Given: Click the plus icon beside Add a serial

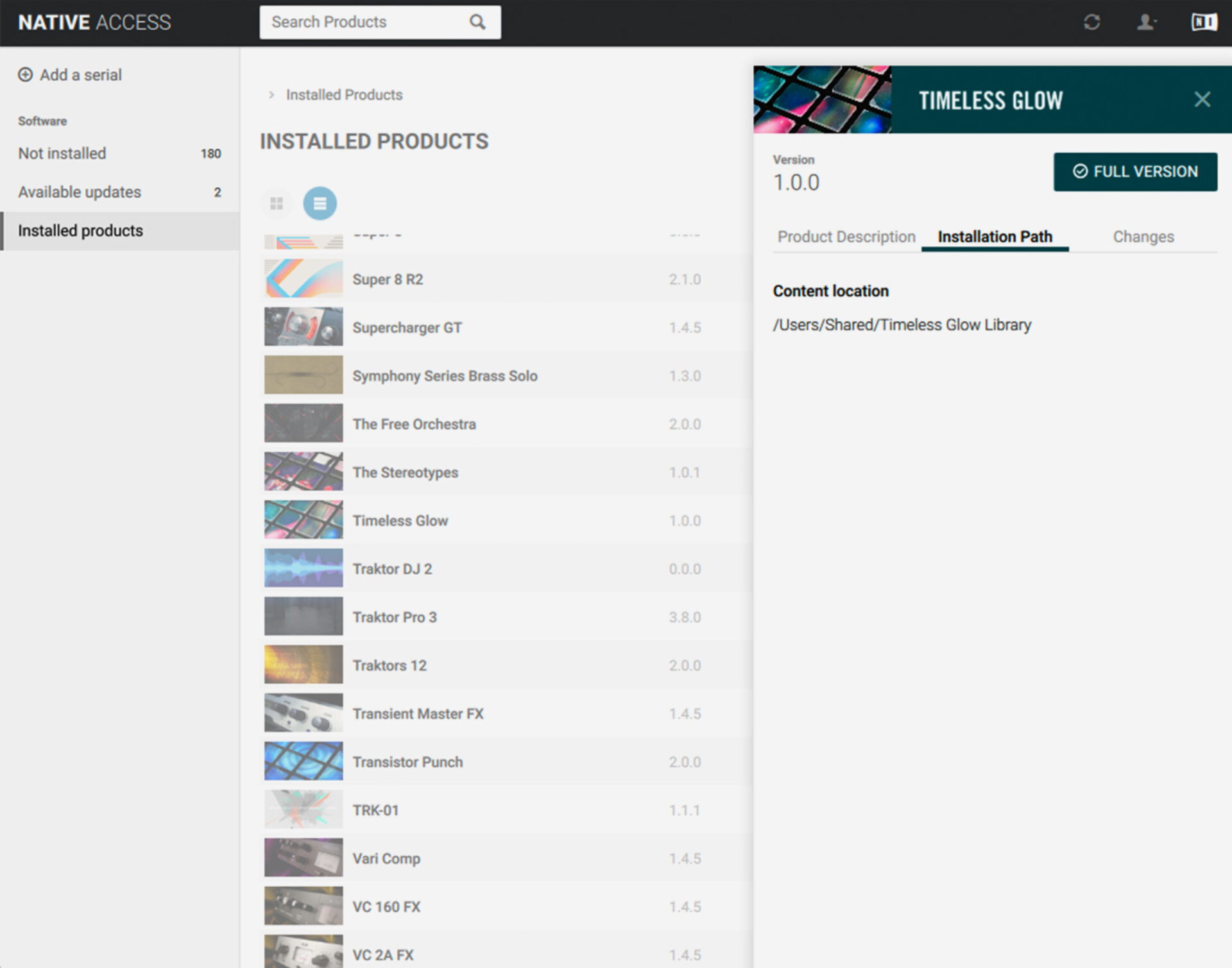Looking at the screenshot, I should (25, 75).
